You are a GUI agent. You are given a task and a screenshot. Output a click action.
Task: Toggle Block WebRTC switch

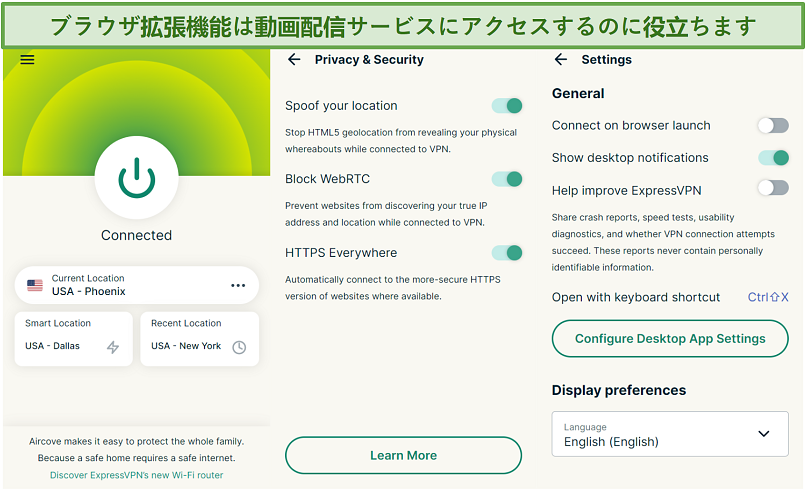[507, 179]
